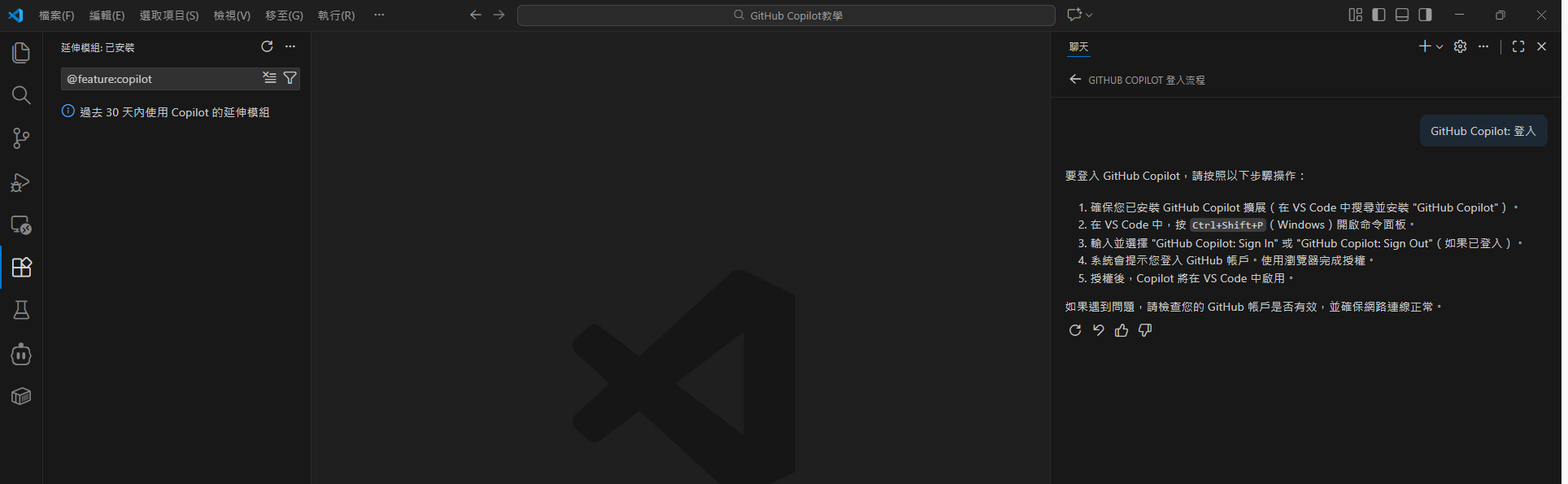The width and height of the screenshot is (1568, 484).
Task: Open the Source Control view
Action: (21, 138)
